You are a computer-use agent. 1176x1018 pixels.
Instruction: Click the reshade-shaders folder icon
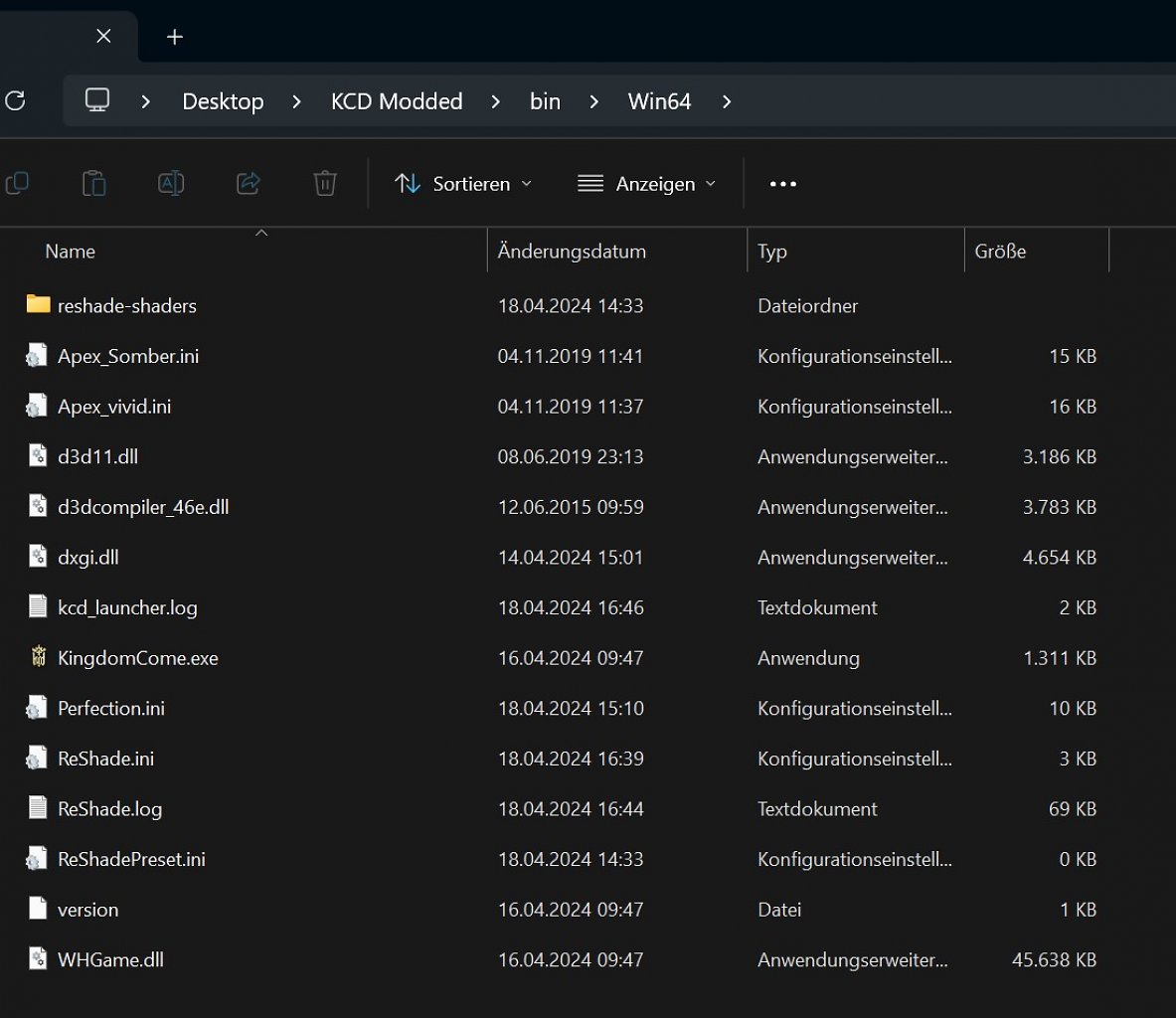pos(38,304)
